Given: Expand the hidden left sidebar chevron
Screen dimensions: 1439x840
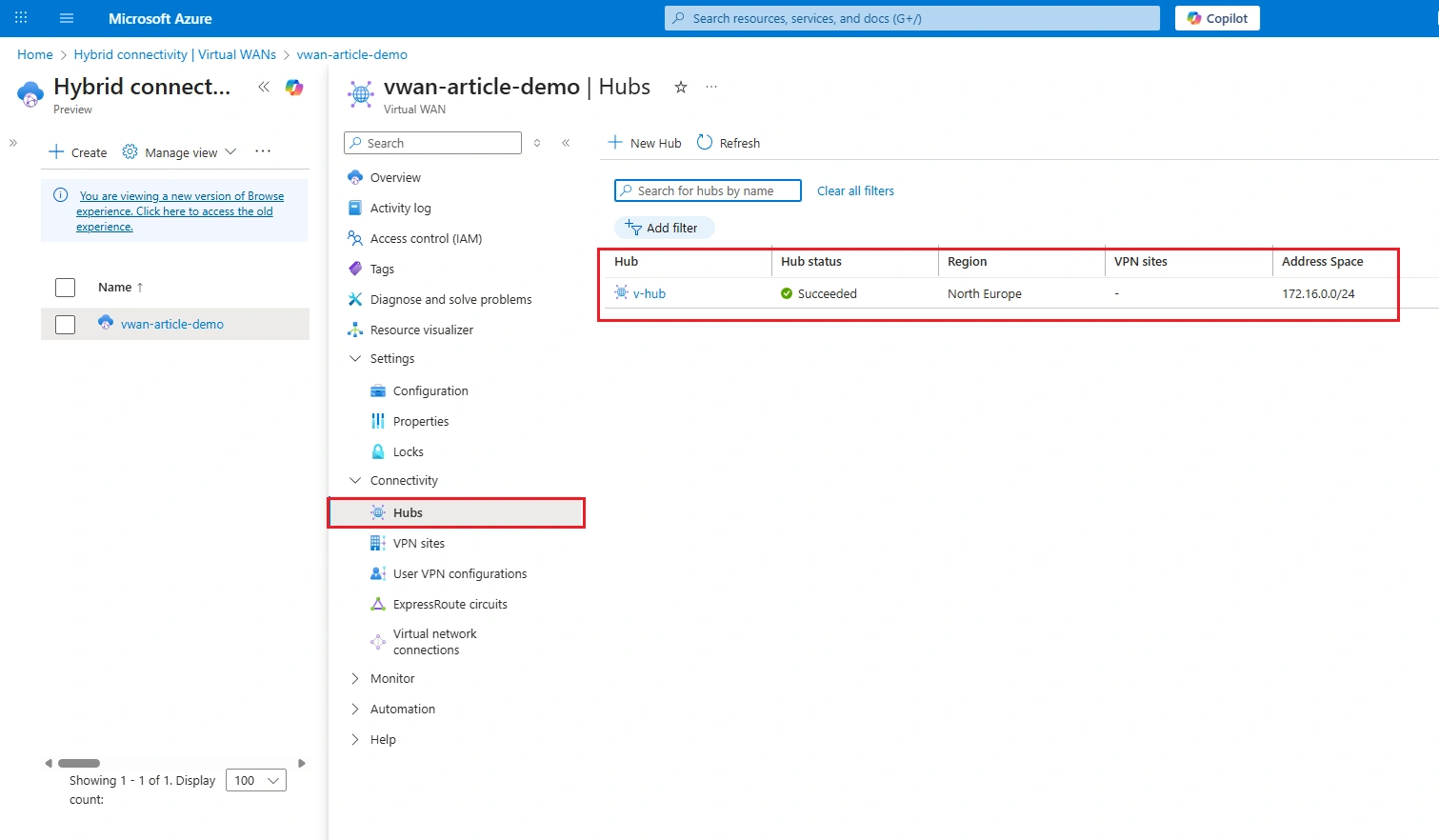Looking at the screenshot, I should tap(13, 143).
